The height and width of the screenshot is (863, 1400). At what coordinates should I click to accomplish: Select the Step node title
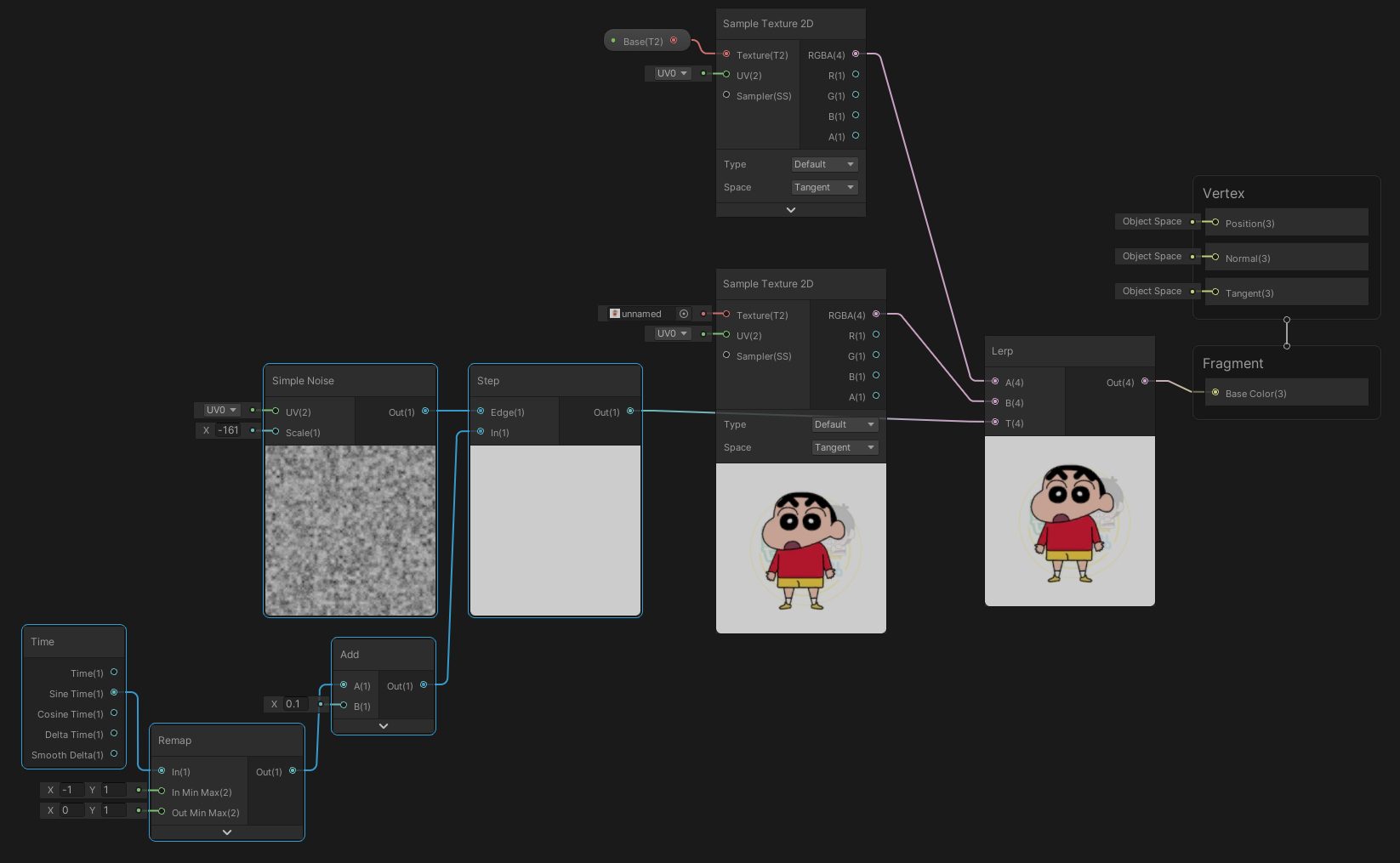[488, 381]
